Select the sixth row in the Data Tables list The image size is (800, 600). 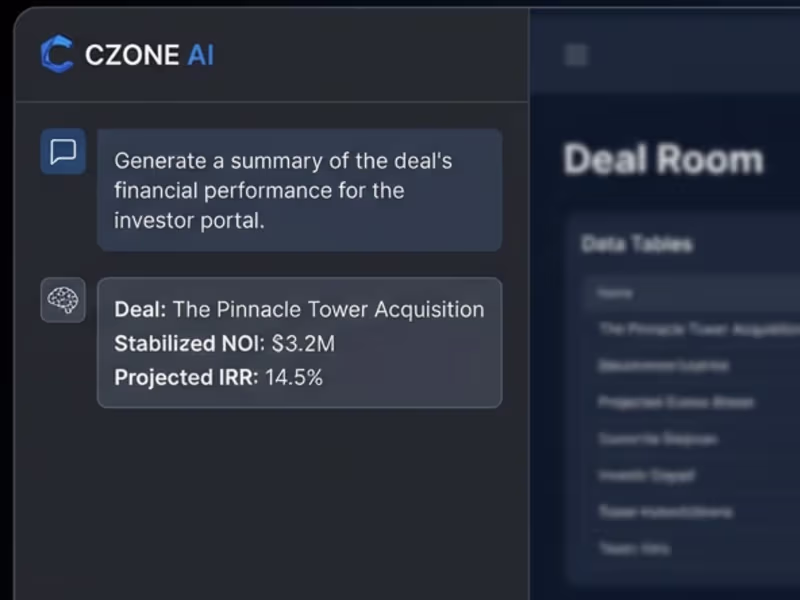coord(665,512)
